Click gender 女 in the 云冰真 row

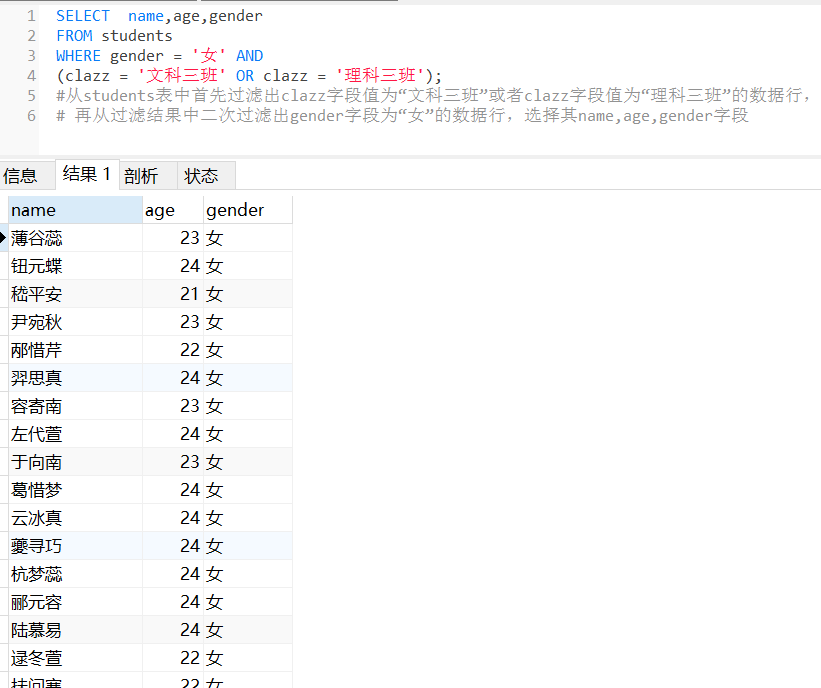(248, 518)
